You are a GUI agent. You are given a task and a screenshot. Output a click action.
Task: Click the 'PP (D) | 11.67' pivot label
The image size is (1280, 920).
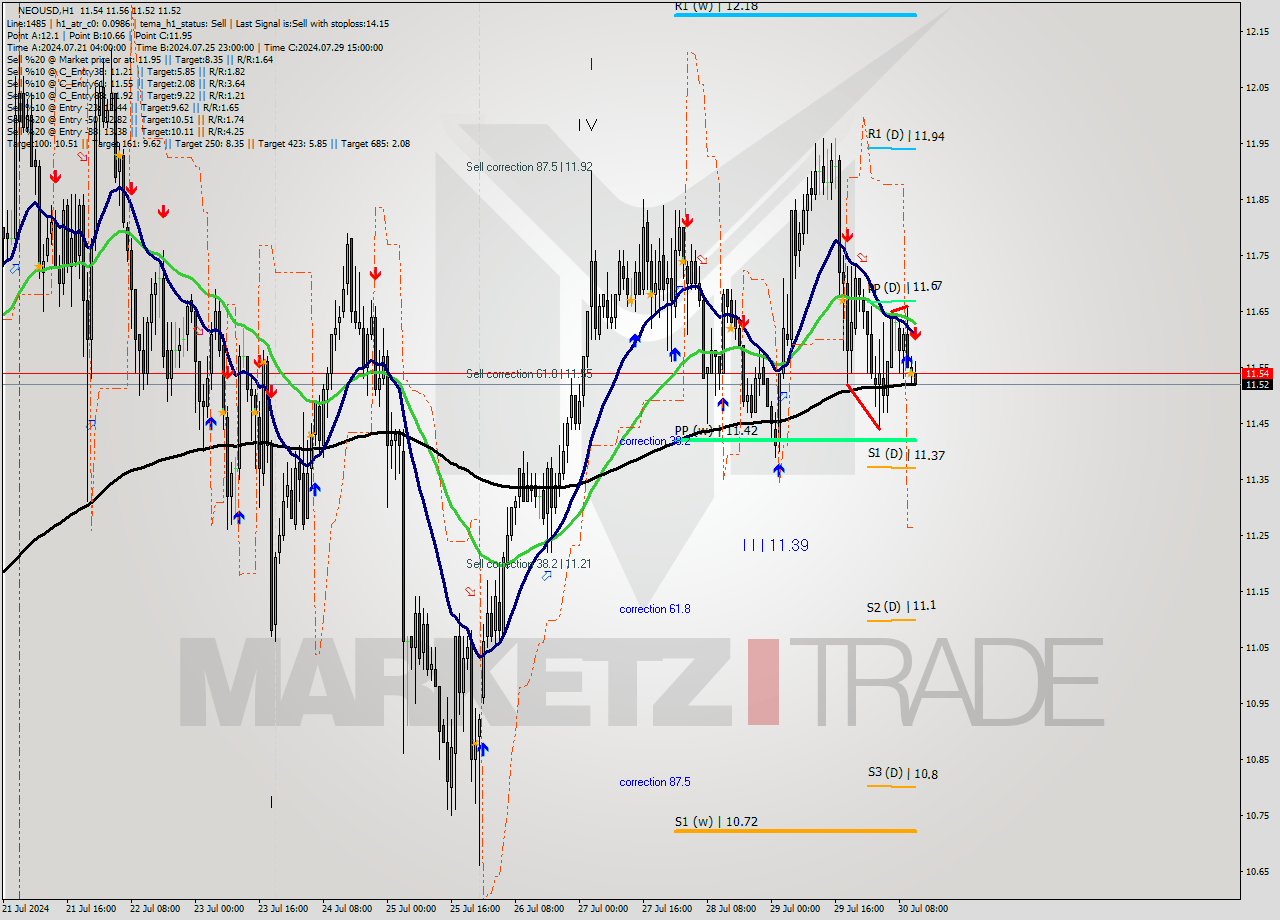905,287
